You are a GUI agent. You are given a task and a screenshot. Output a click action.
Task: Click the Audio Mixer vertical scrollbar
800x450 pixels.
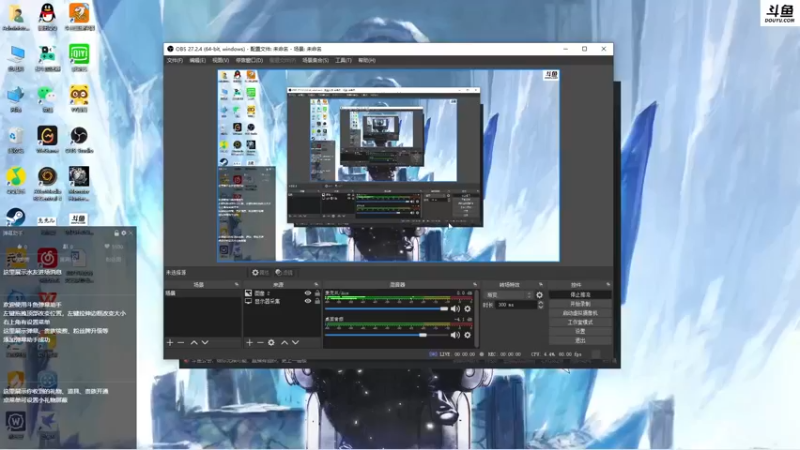coord(477,319)
